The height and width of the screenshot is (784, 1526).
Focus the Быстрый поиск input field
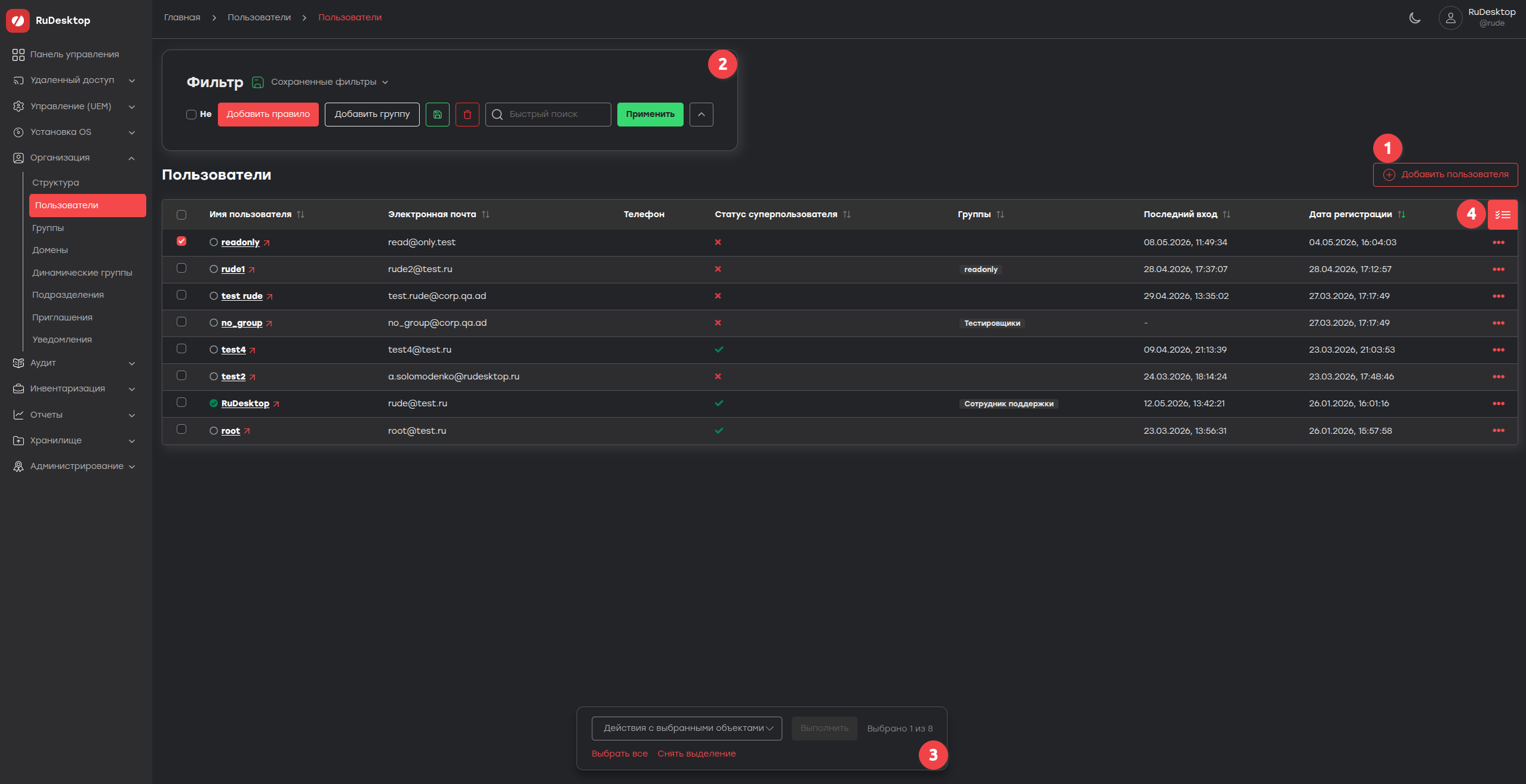(x=548, y=115)
